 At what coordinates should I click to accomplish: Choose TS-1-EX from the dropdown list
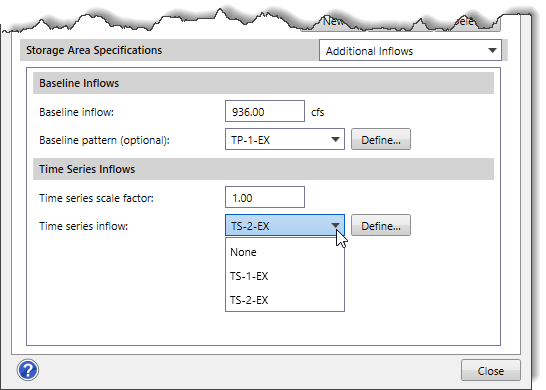[285, 276]
